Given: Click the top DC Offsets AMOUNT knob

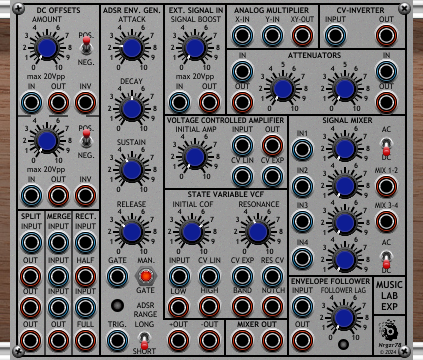Looking at the screenshot, I should coord(47,48).
